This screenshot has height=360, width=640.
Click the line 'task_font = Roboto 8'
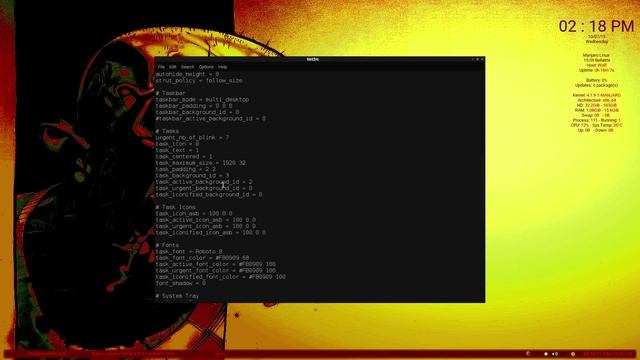(x=189, y=251)
